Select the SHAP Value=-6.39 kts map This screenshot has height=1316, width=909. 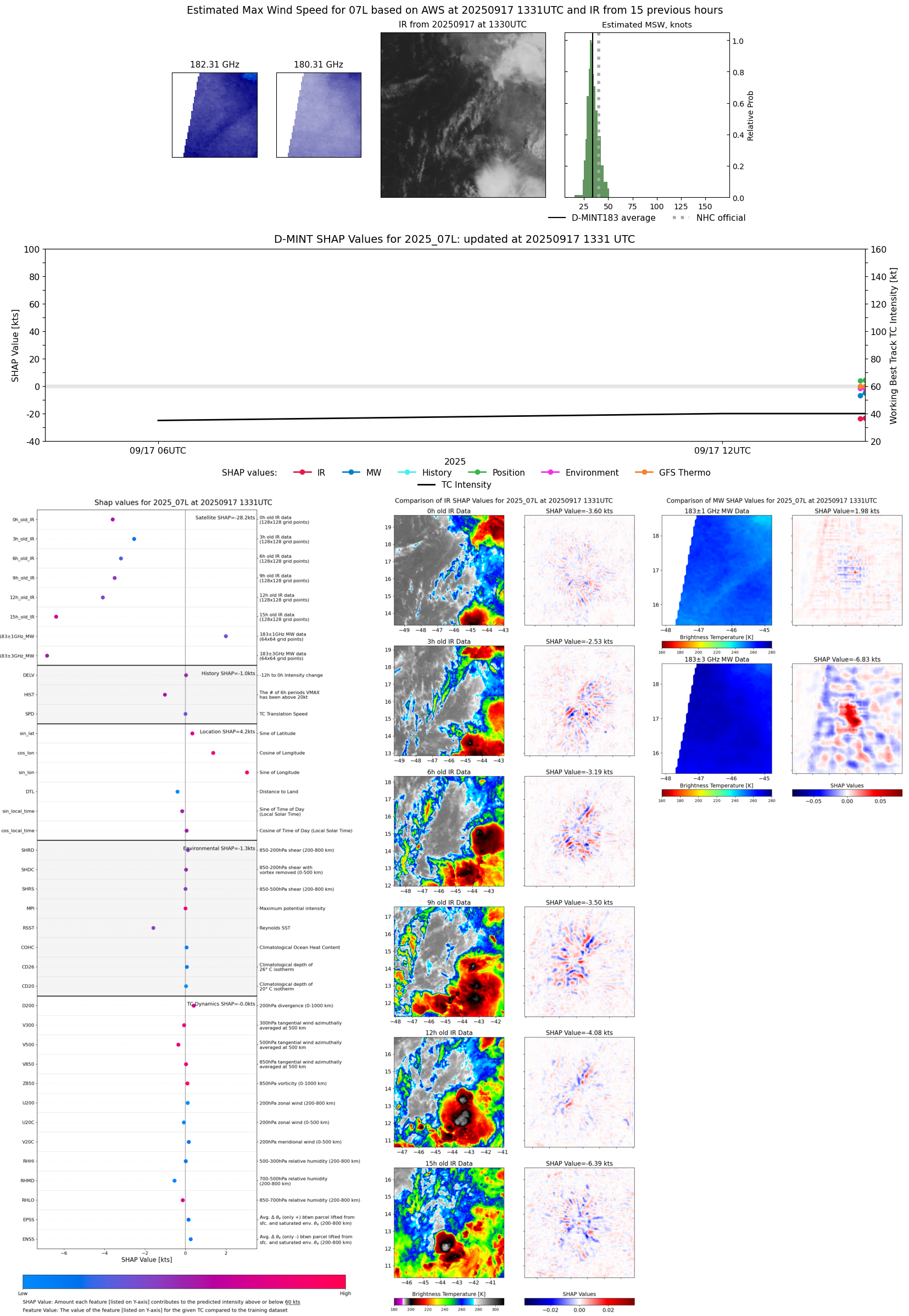pyautogui.click(x=579, y=1223)
